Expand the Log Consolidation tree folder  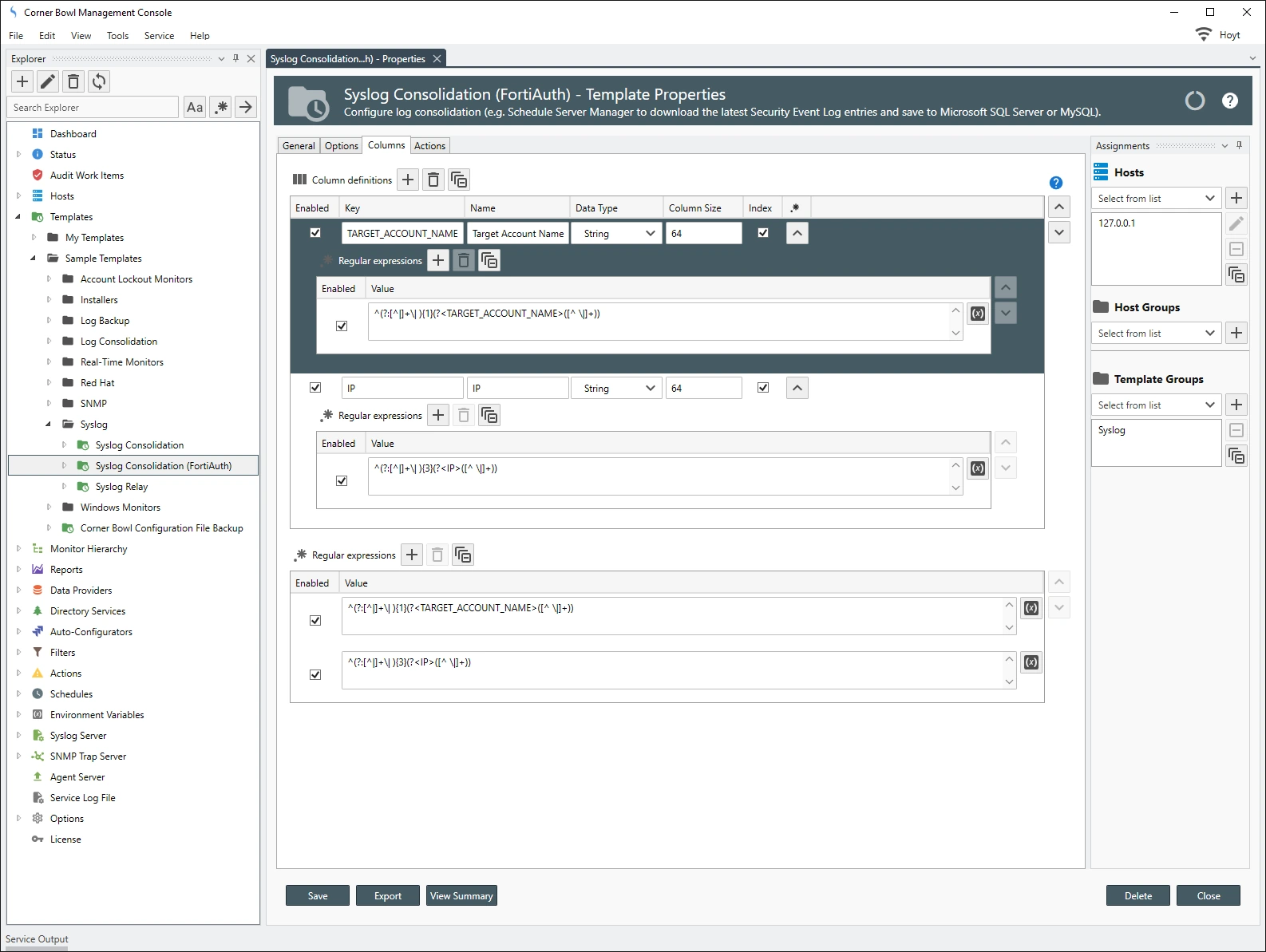49,342
